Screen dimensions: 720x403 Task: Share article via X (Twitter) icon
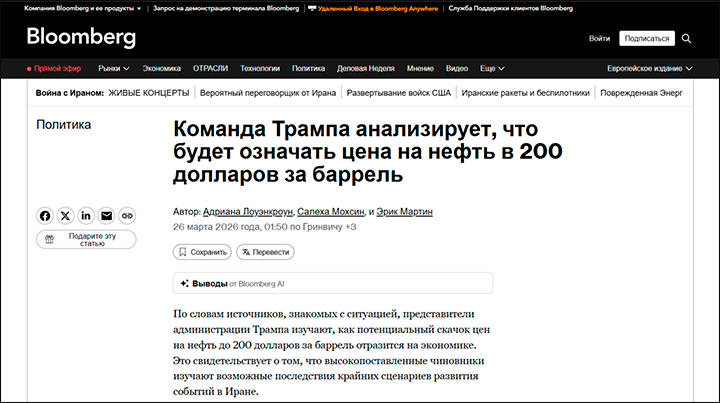[65, 215]
